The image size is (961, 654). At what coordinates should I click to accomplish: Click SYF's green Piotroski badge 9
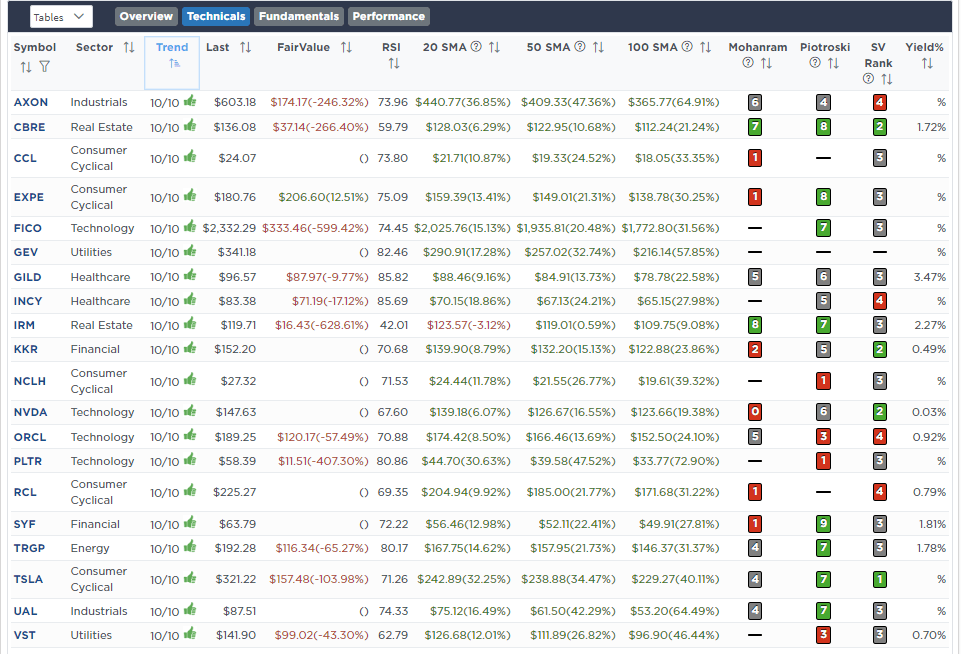[x=823, y=524]
